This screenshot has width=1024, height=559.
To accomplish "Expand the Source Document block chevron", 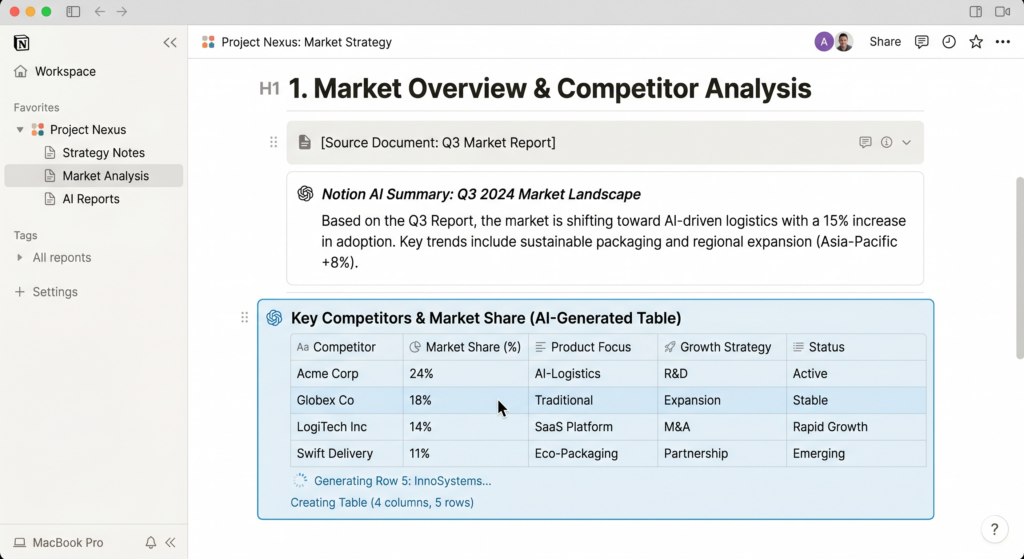I will click(x=906, y=142).
